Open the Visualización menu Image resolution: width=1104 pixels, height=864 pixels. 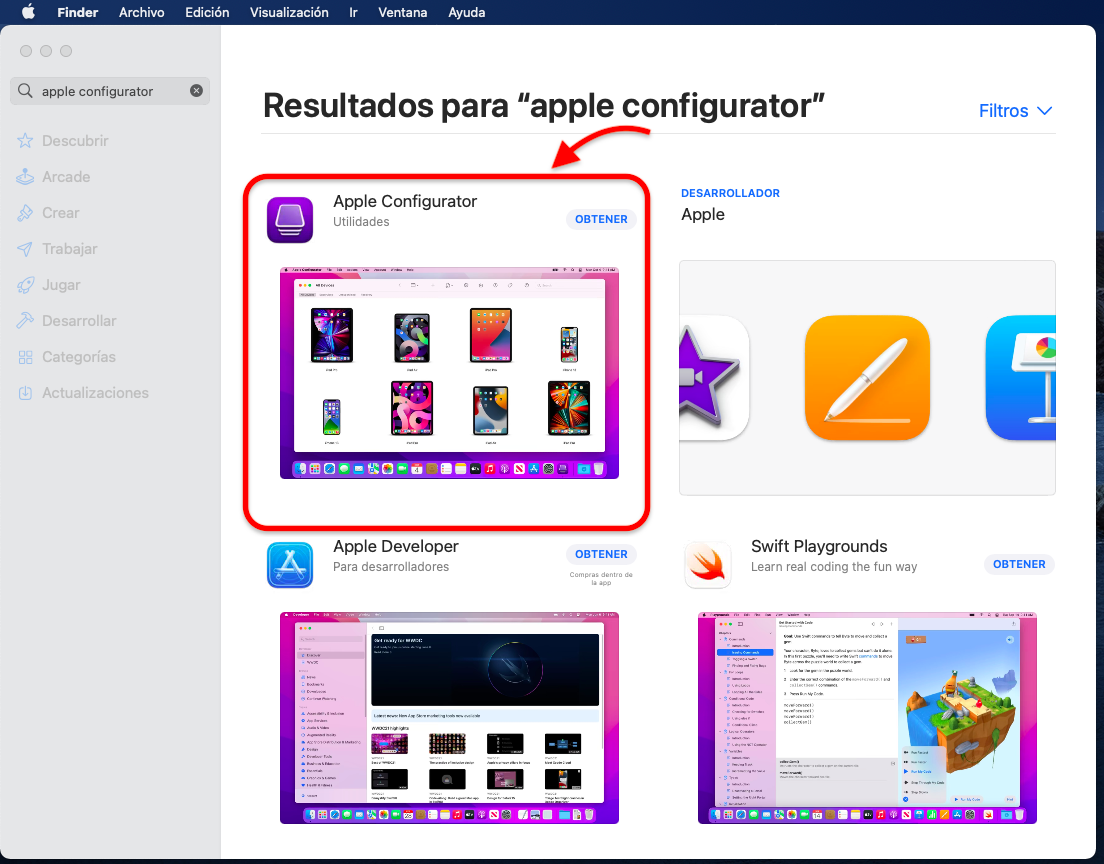point(289,12)
